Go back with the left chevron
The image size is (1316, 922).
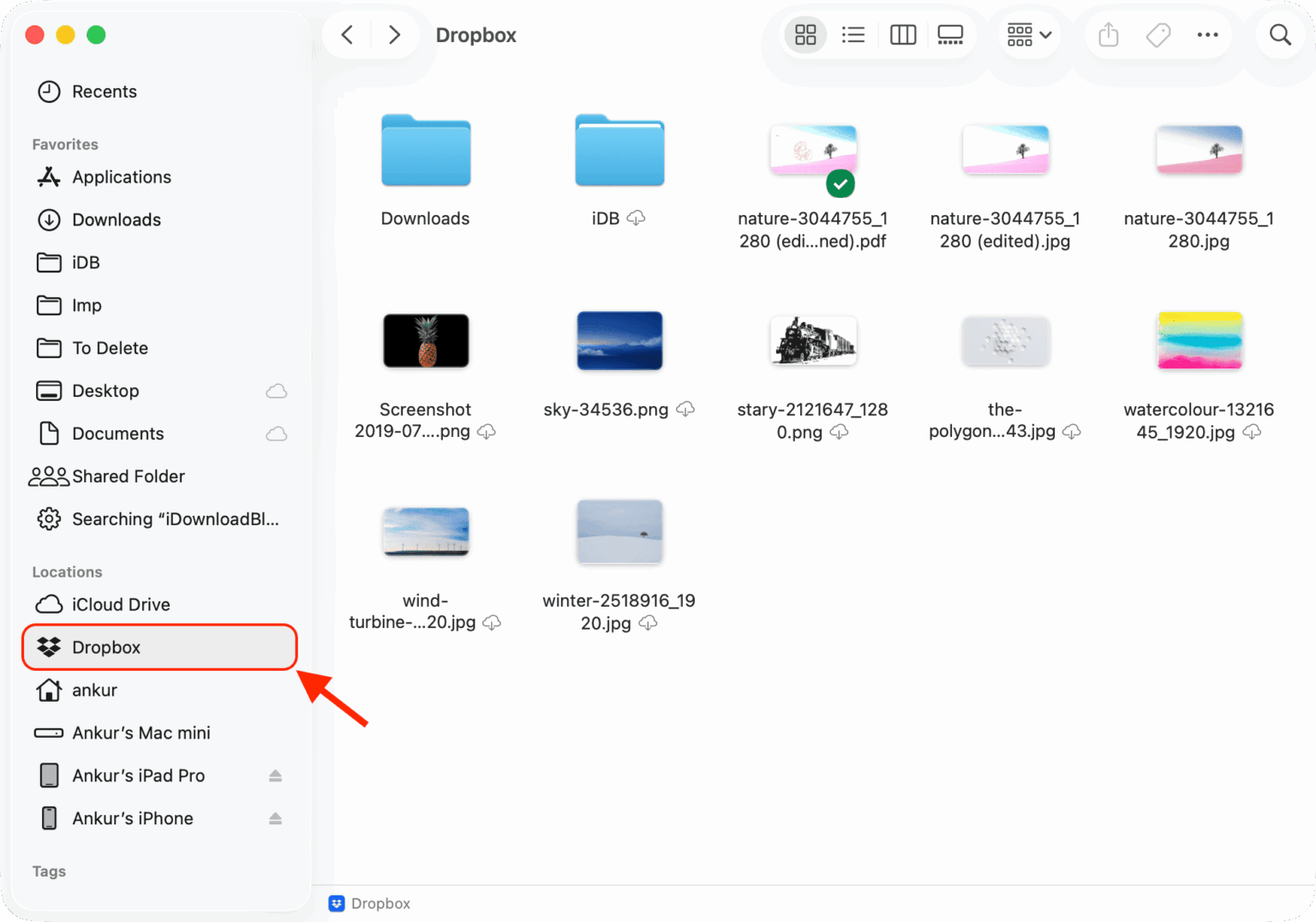click(347, 35)
